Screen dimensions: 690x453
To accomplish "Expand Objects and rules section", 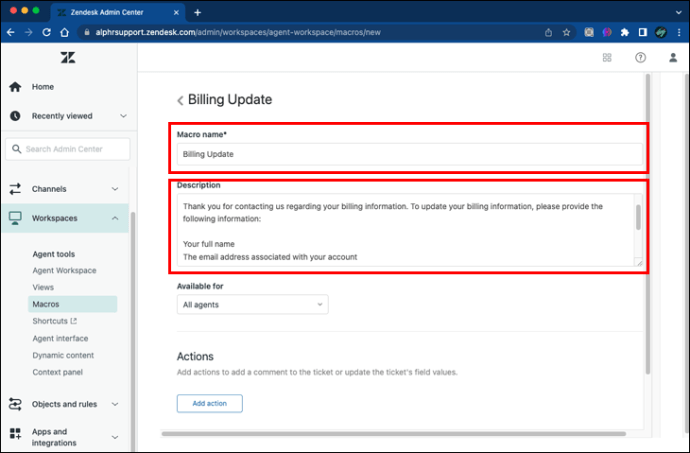I will (115, 404).
